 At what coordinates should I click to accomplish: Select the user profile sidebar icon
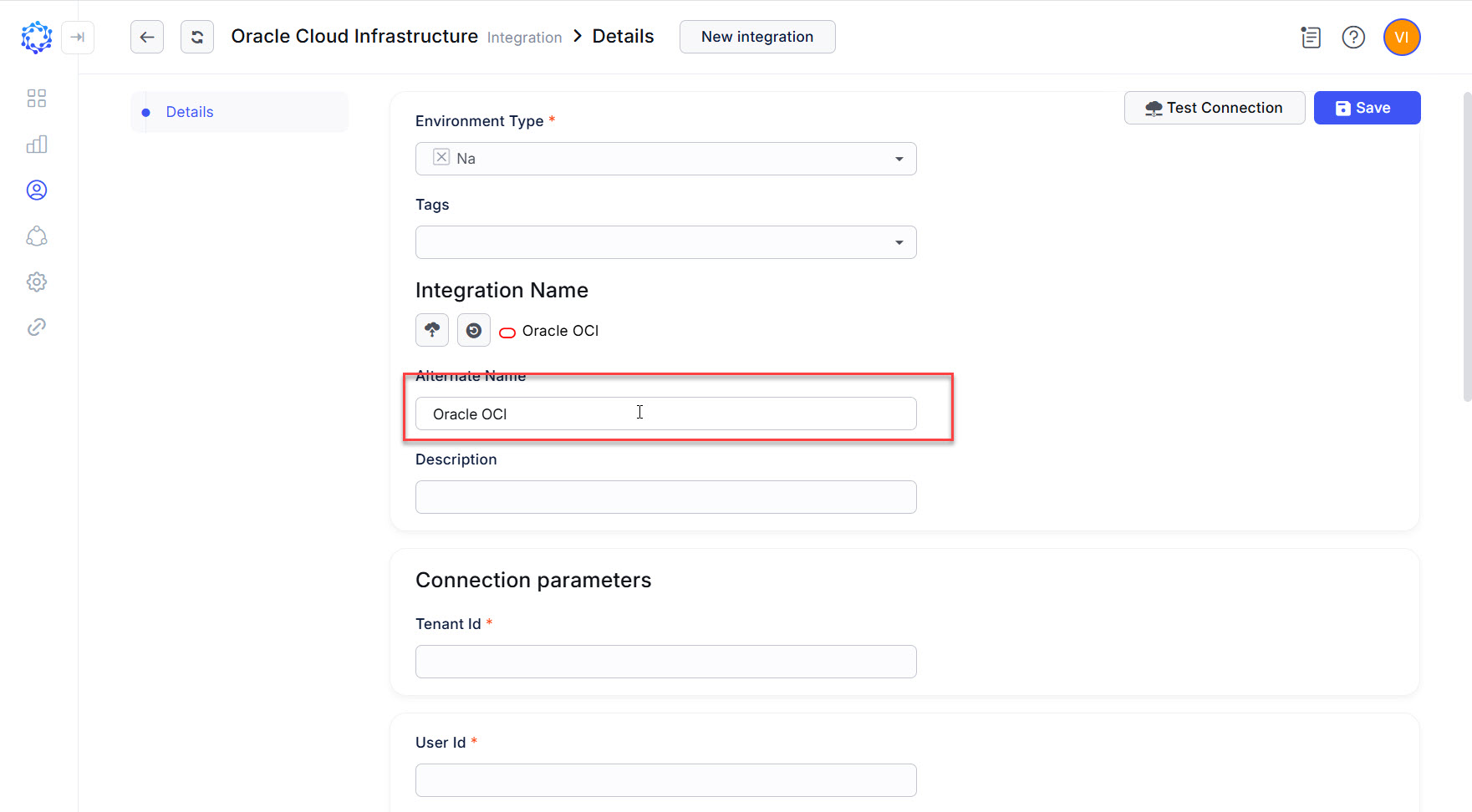pos(37,190)
